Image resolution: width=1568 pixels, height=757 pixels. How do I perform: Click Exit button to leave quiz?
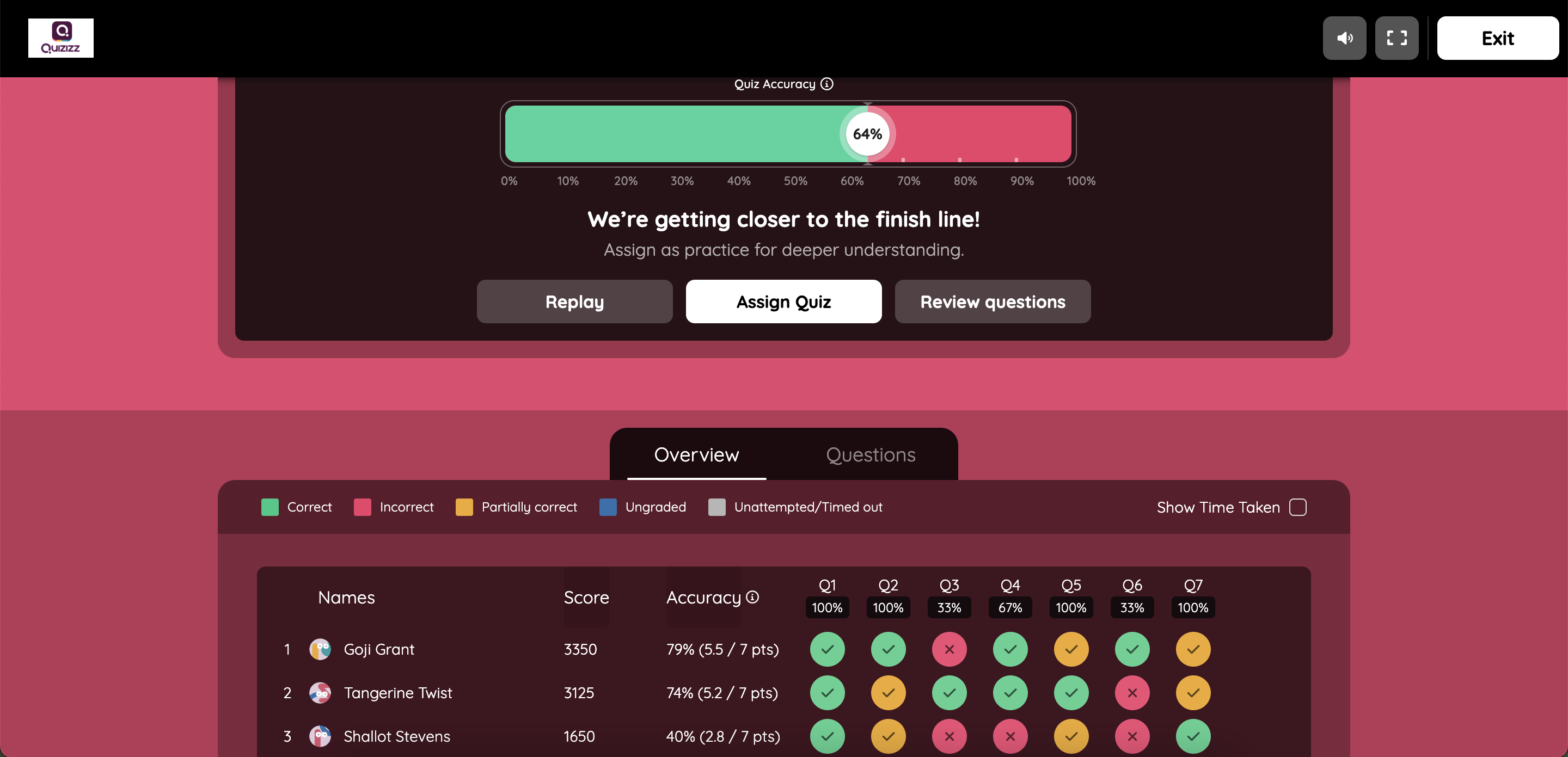[1498, 37]
